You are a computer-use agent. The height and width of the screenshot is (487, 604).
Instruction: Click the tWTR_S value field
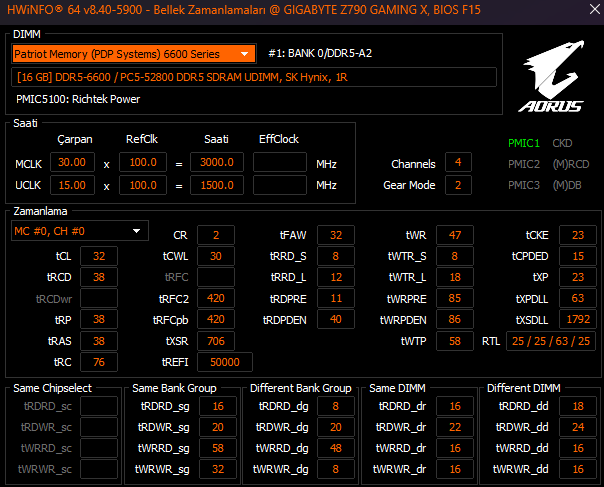click(x=455, y=256)
